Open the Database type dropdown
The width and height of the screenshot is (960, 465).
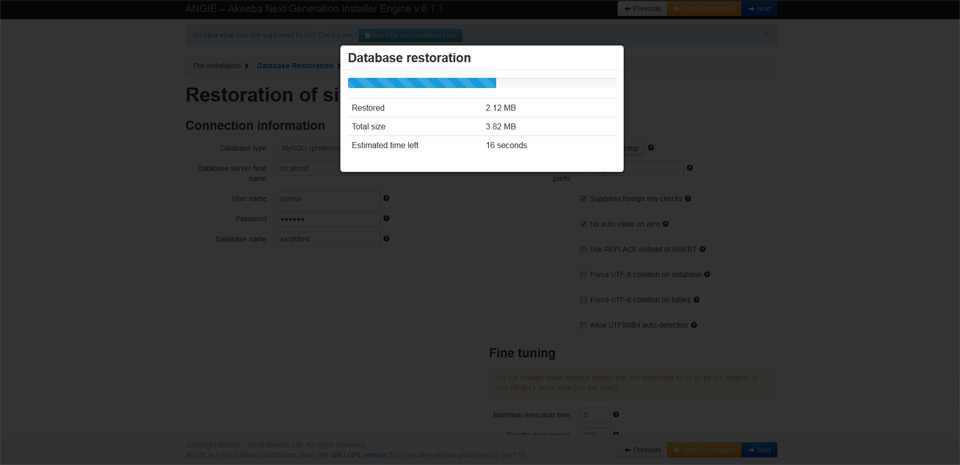(x=308, y=148)
